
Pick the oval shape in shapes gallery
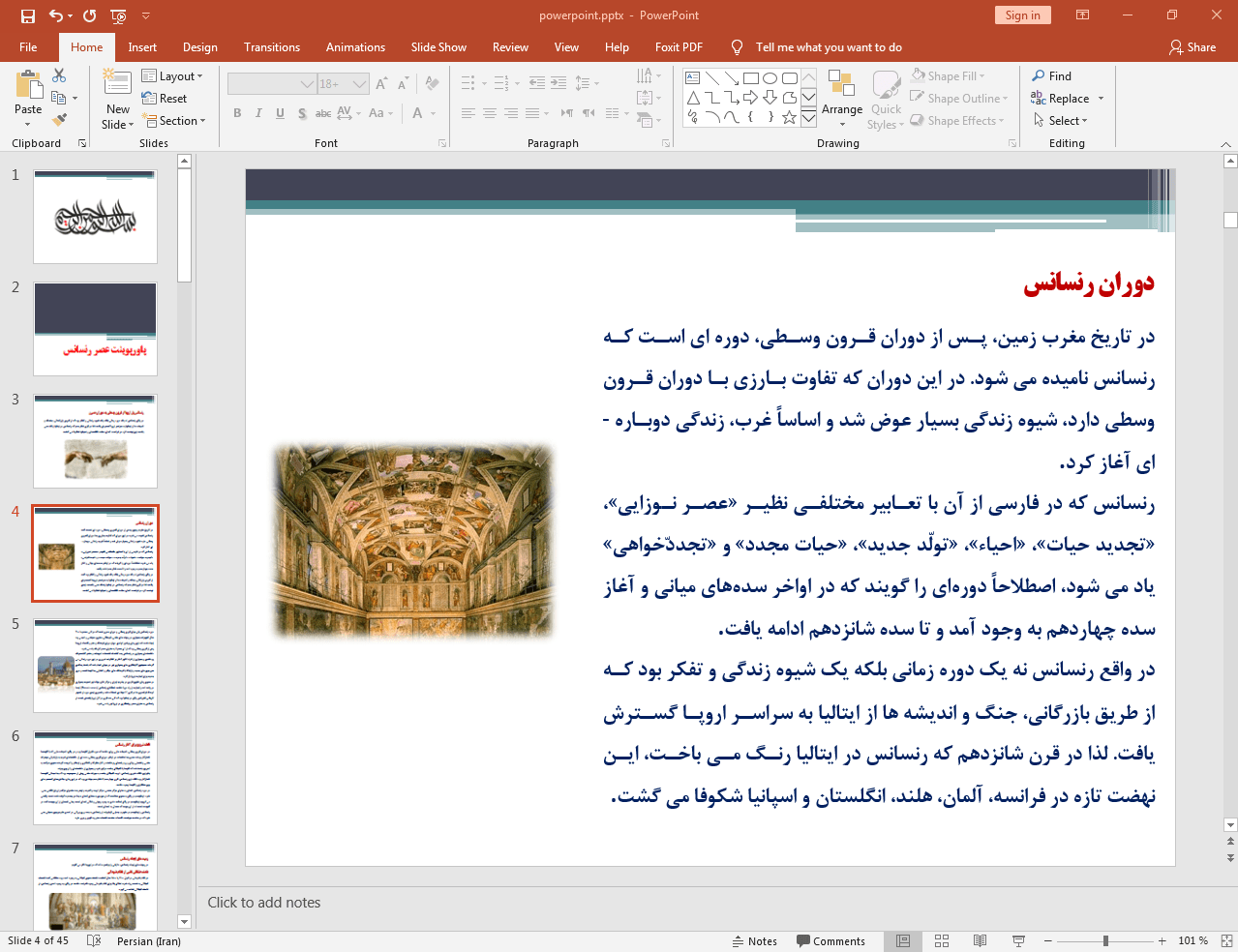click(770, 78)
